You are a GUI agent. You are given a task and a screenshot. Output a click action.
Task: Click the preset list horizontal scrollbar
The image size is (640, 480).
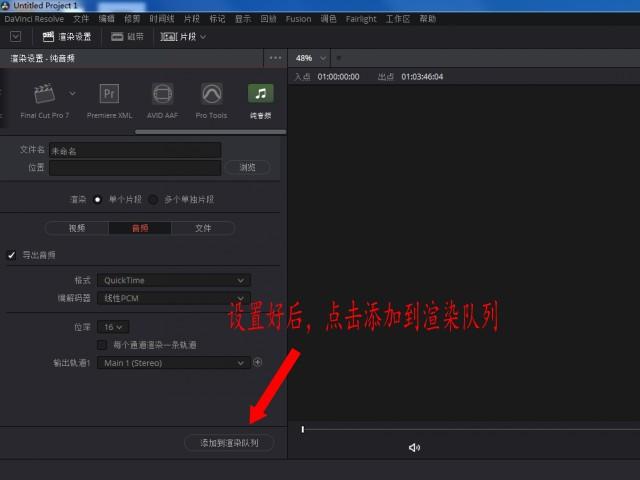click(210, 132)
